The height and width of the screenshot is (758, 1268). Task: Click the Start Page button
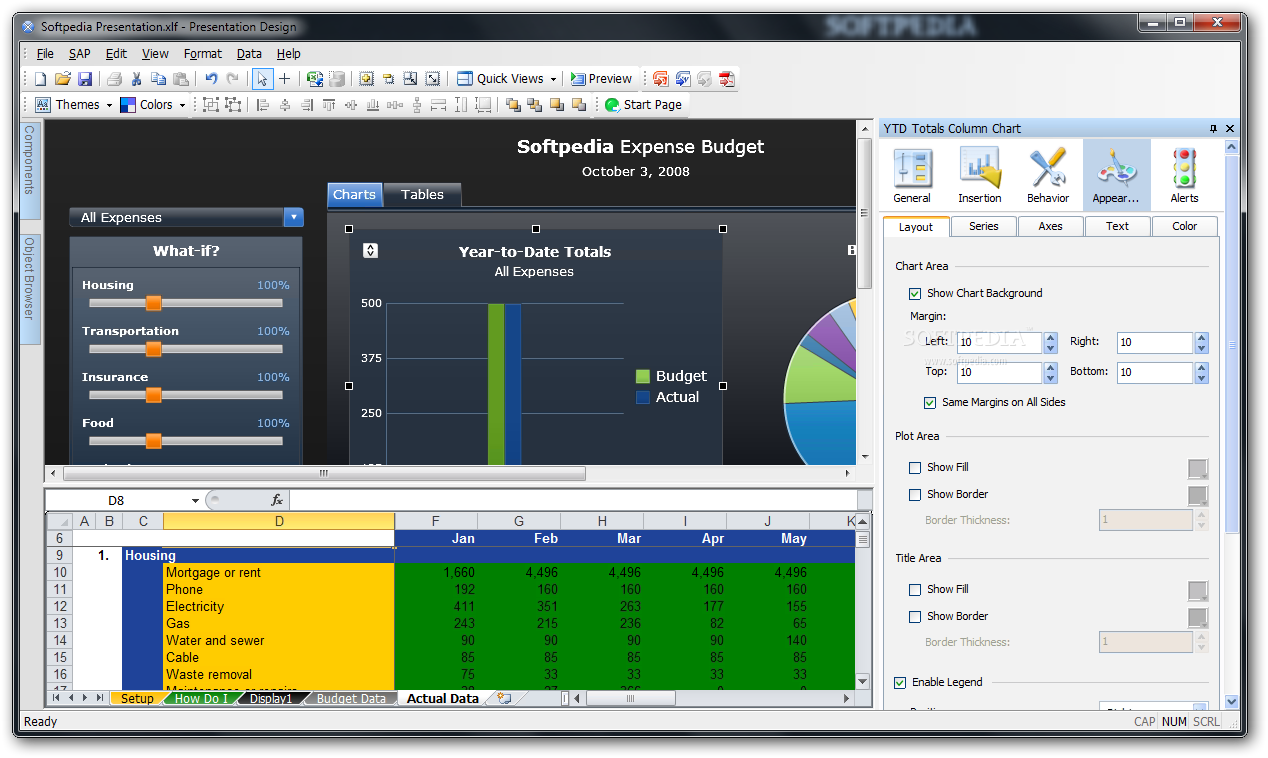pos(643,105)
